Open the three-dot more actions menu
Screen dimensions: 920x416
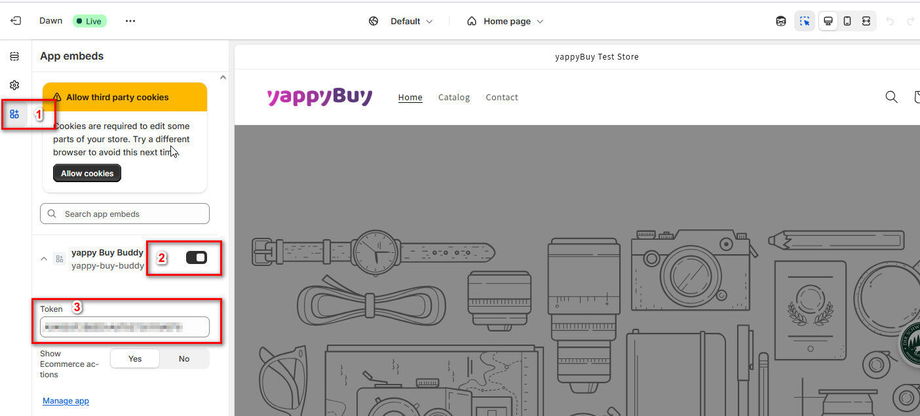coord(130,21)
